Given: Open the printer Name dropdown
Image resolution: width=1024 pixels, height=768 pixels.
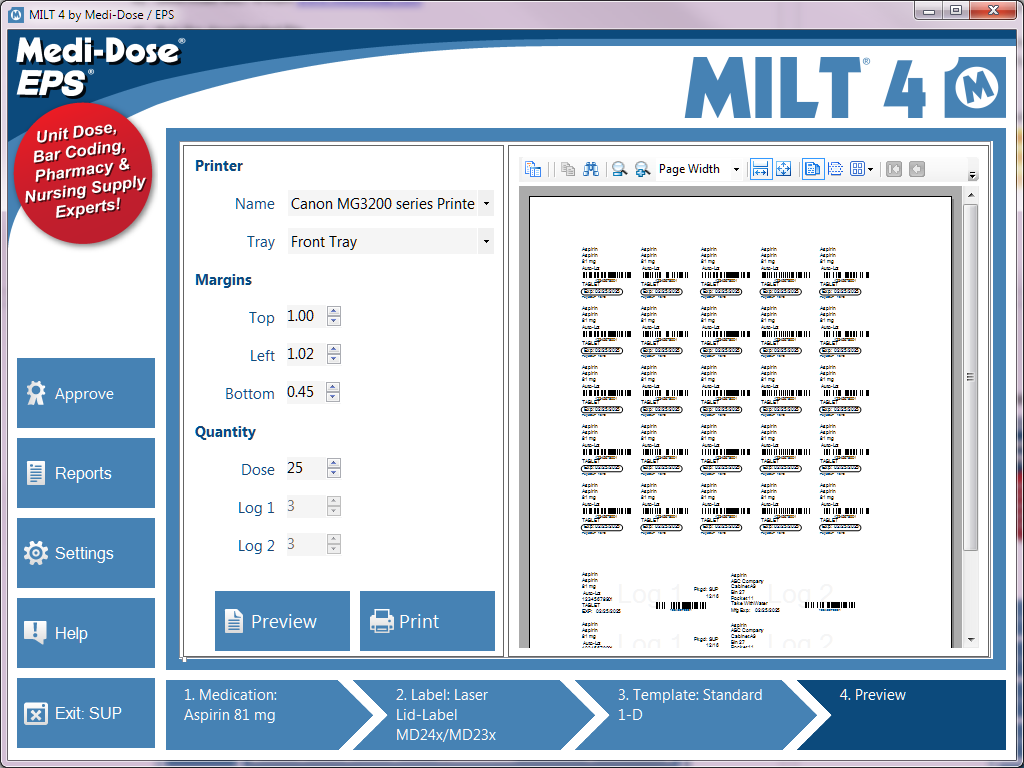Looking at the screenshot, I should (486, 204).
